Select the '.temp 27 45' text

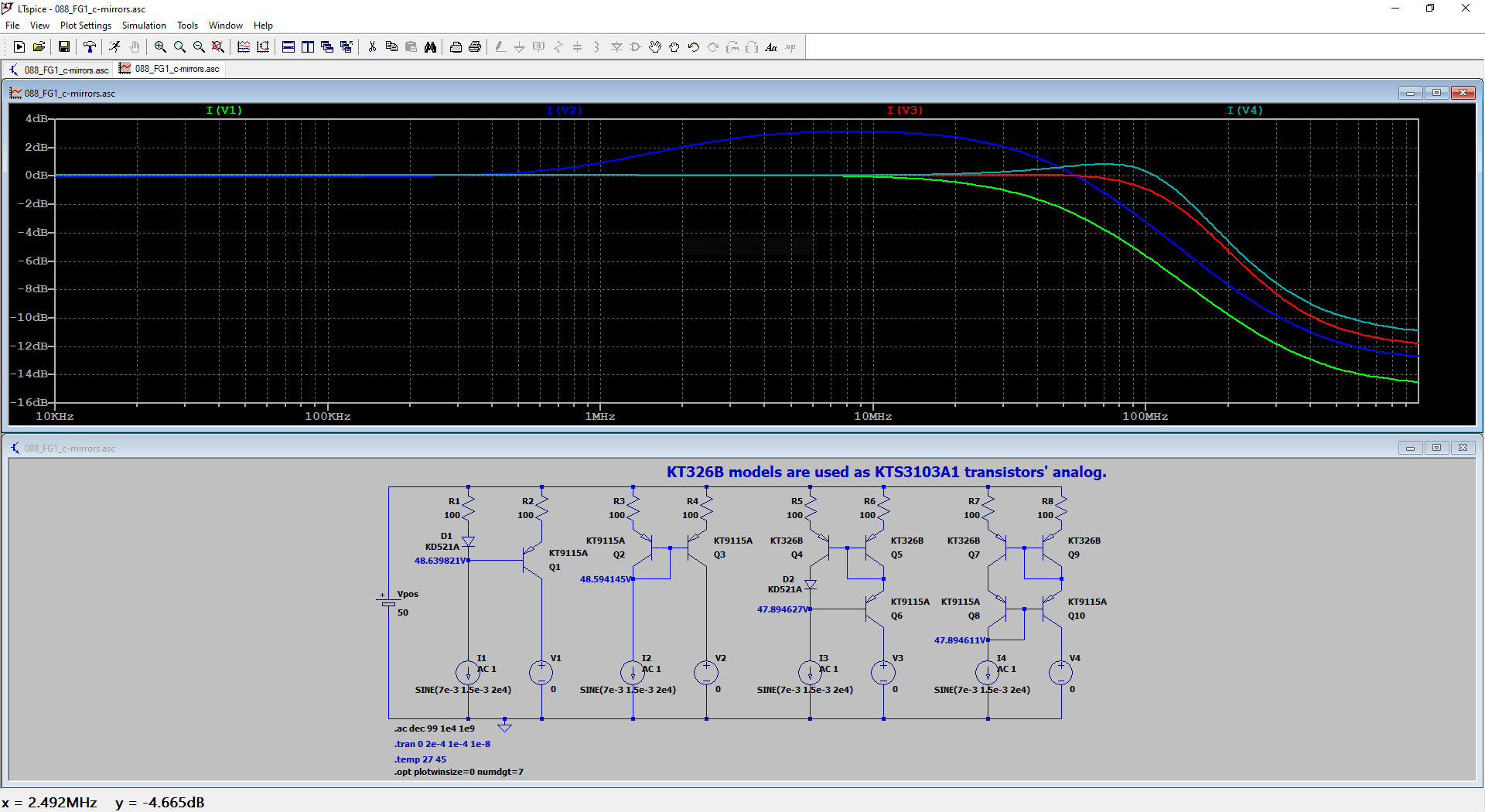click(420, 759)
